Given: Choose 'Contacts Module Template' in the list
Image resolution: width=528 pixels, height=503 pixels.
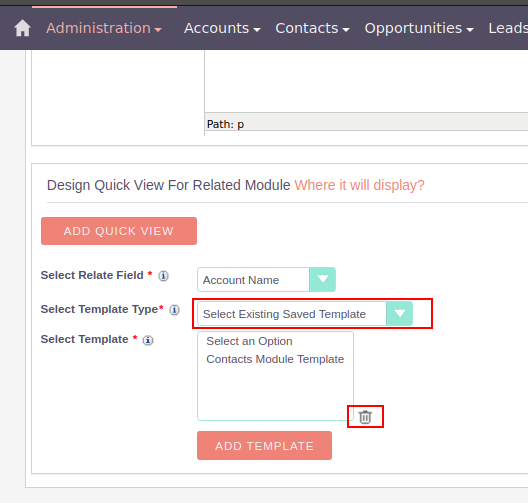Looking at the screenshot, I should point(275,359).
